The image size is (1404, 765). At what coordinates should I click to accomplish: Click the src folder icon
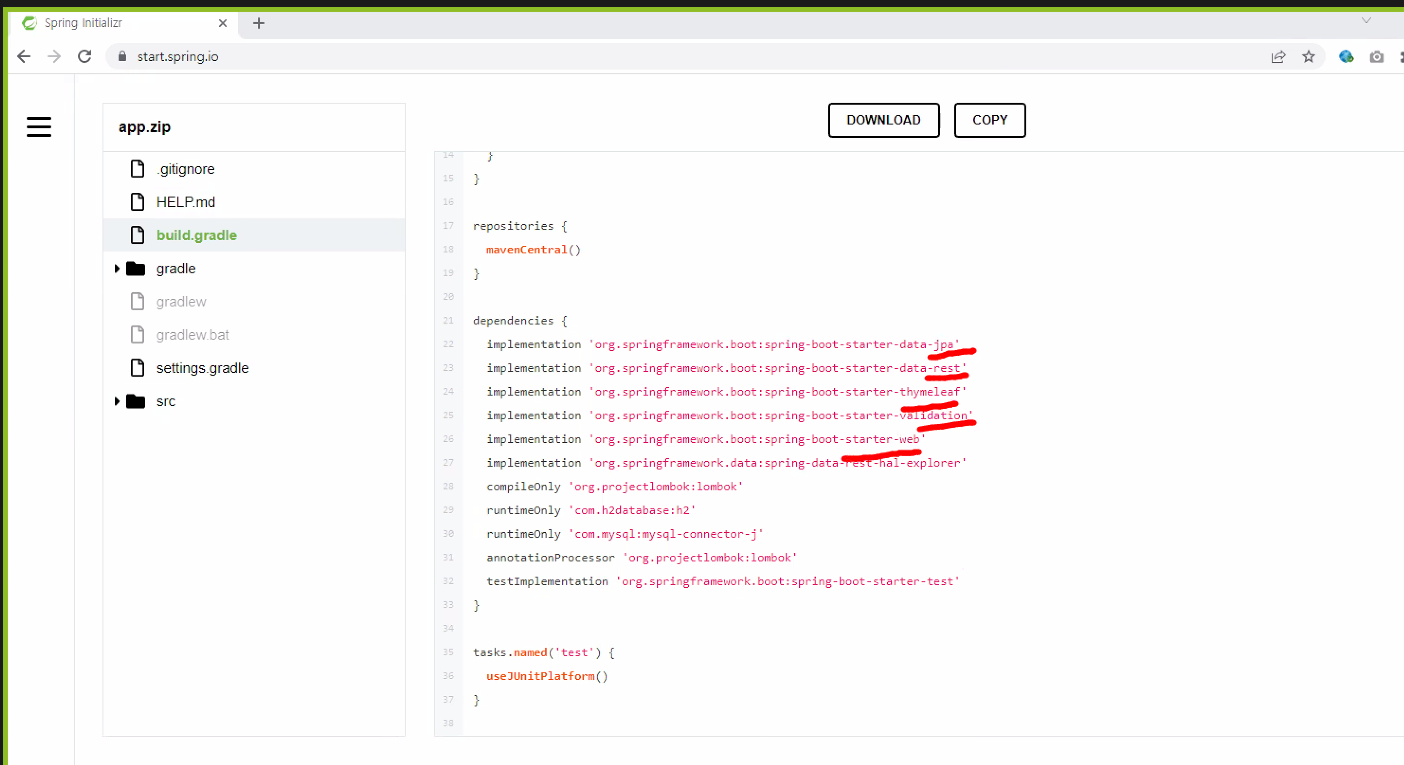click(x=136, y=402)
